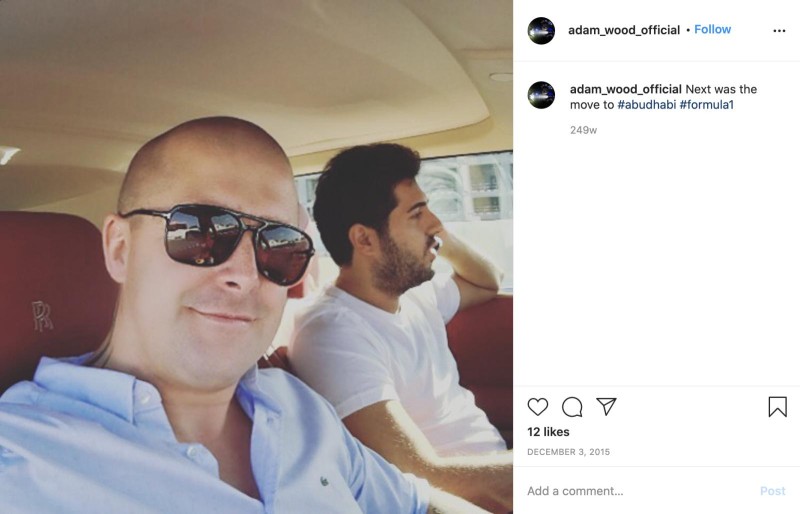Like the post with the heart icon
Viewport: 800px width, 514px height.
pyautogui.click(x=537, y=407)
